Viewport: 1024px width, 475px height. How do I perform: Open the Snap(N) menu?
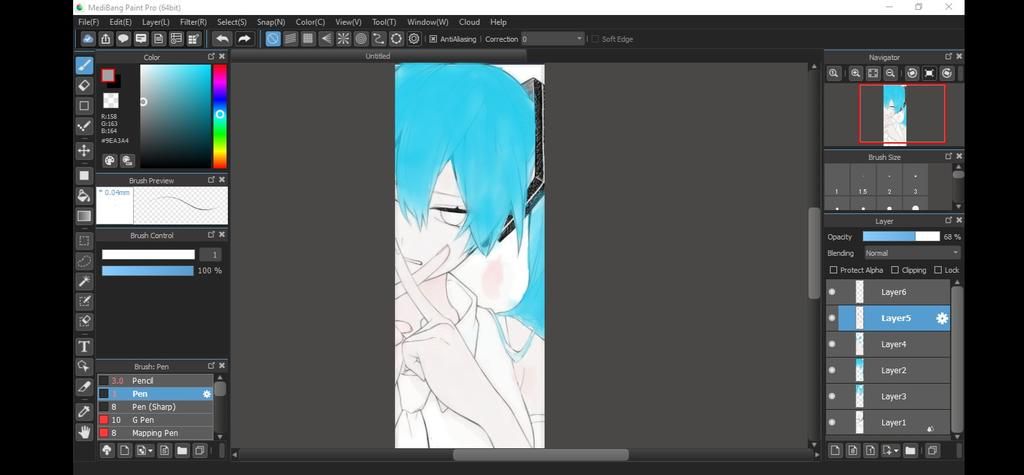pos(271,22)
